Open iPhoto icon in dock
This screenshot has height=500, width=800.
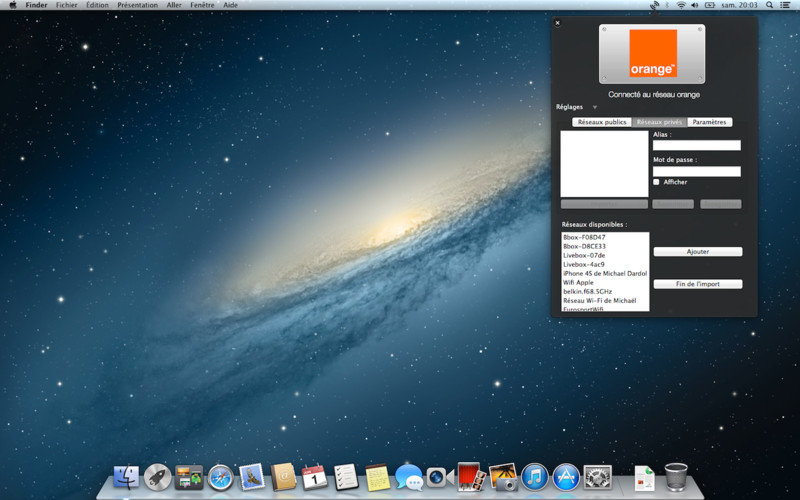point(503,477)
